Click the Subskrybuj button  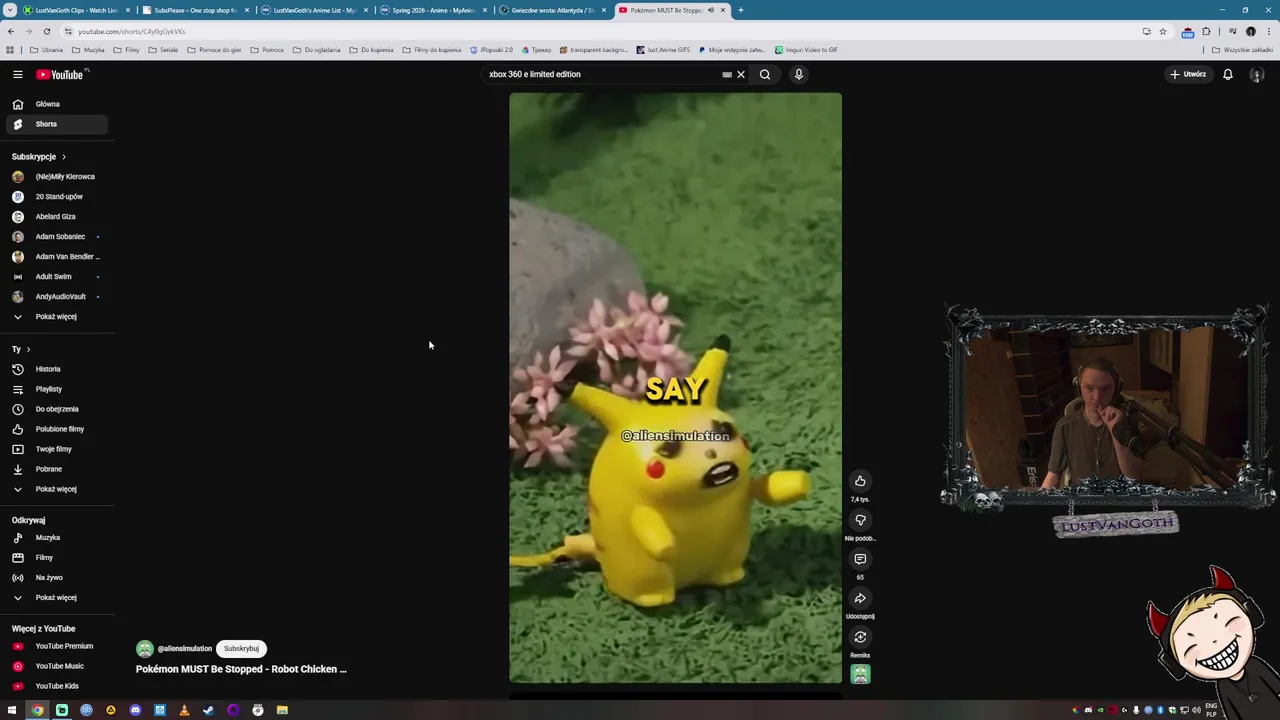point(241,648)
